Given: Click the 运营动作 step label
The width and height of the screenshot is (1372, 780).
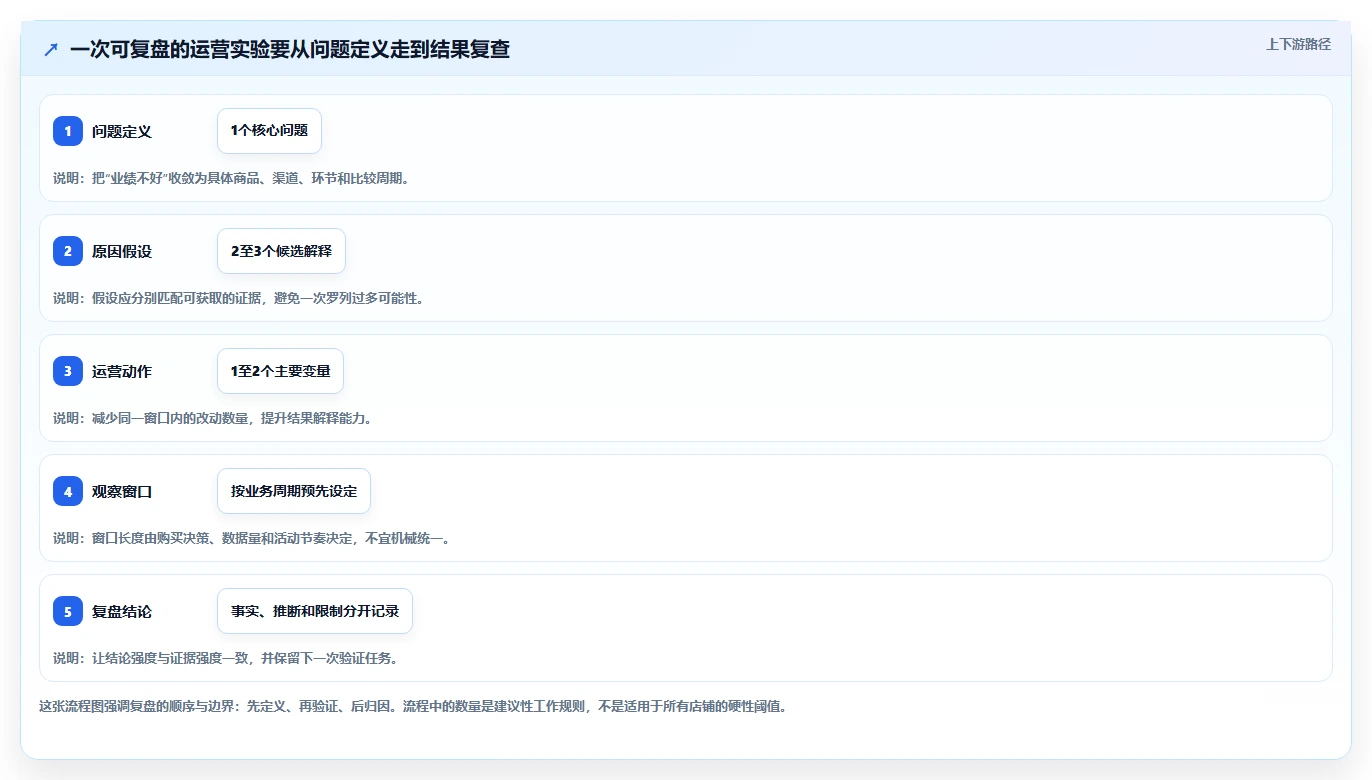Looking at the screenshot, I should click(122, 371).
